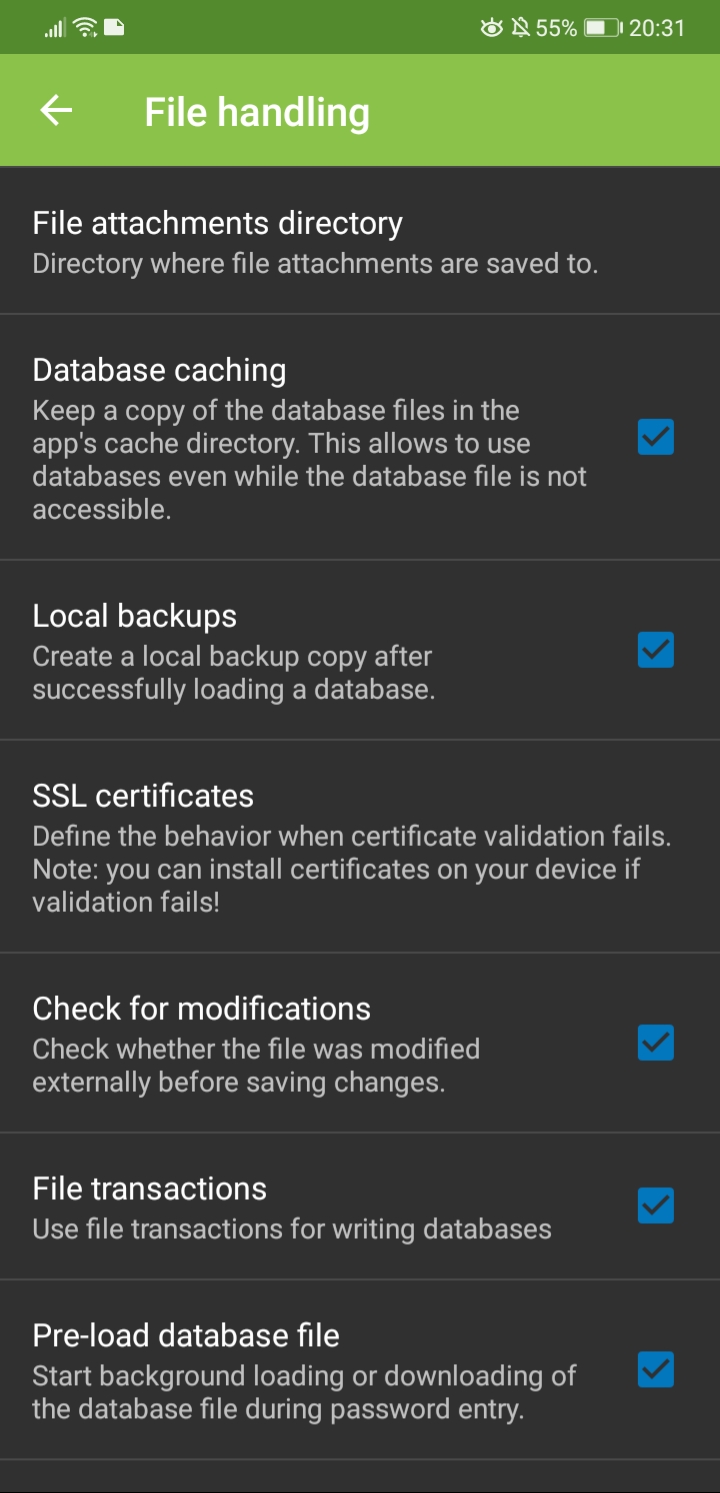Tap the Pre-load database file description text
Image resolution: width=720 pixels, height=1493 pixels.
point(300,1391)
